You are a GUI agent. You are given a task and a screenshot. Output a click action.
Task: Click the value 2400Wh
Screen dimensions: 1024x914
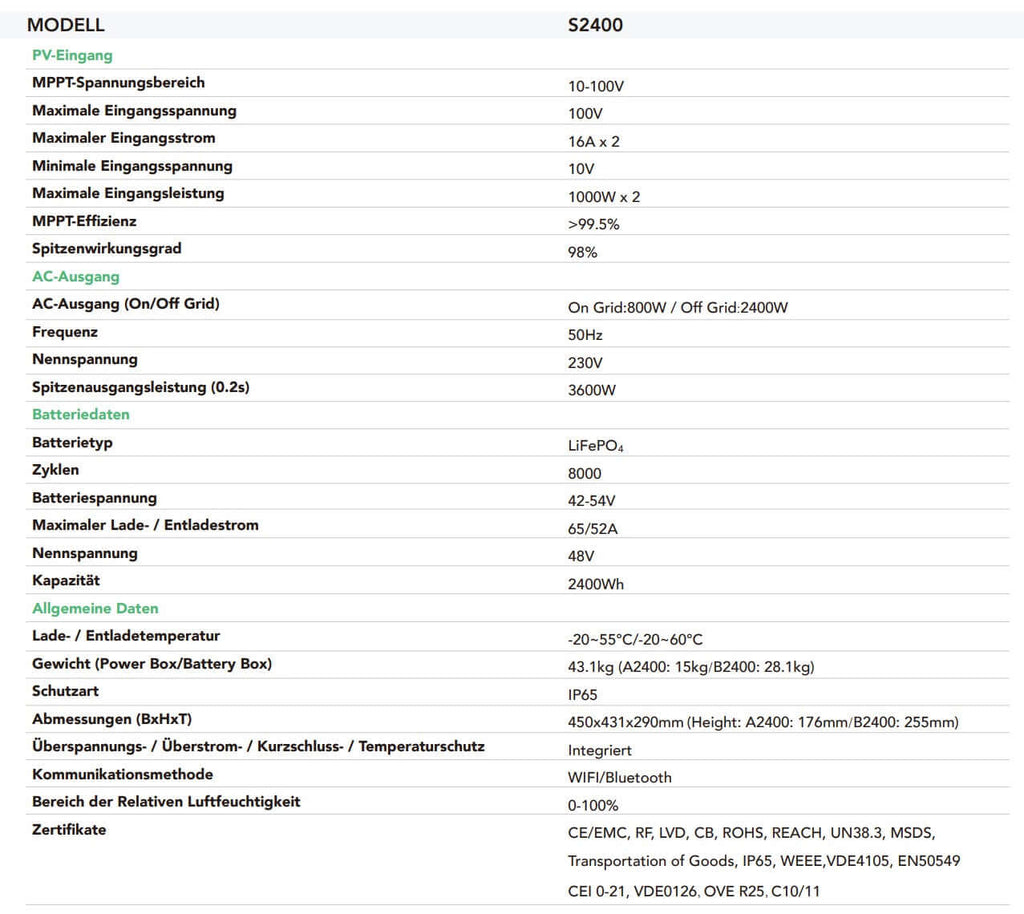click(596, 584)
